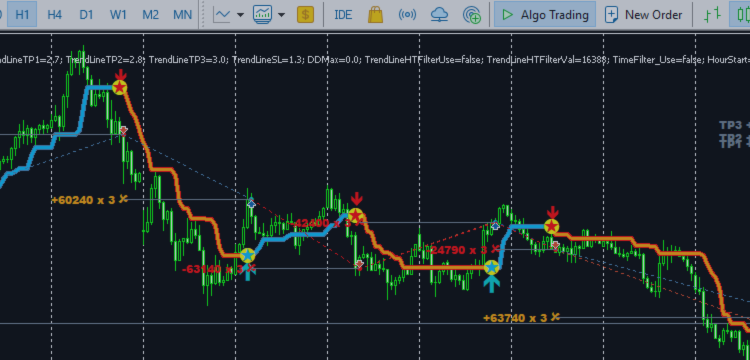Image resolution: width=750 pixels, height=360 pixels.
Task: Switch to the MN timeframe
Action: pyautogui.click(x=182, y=14)
